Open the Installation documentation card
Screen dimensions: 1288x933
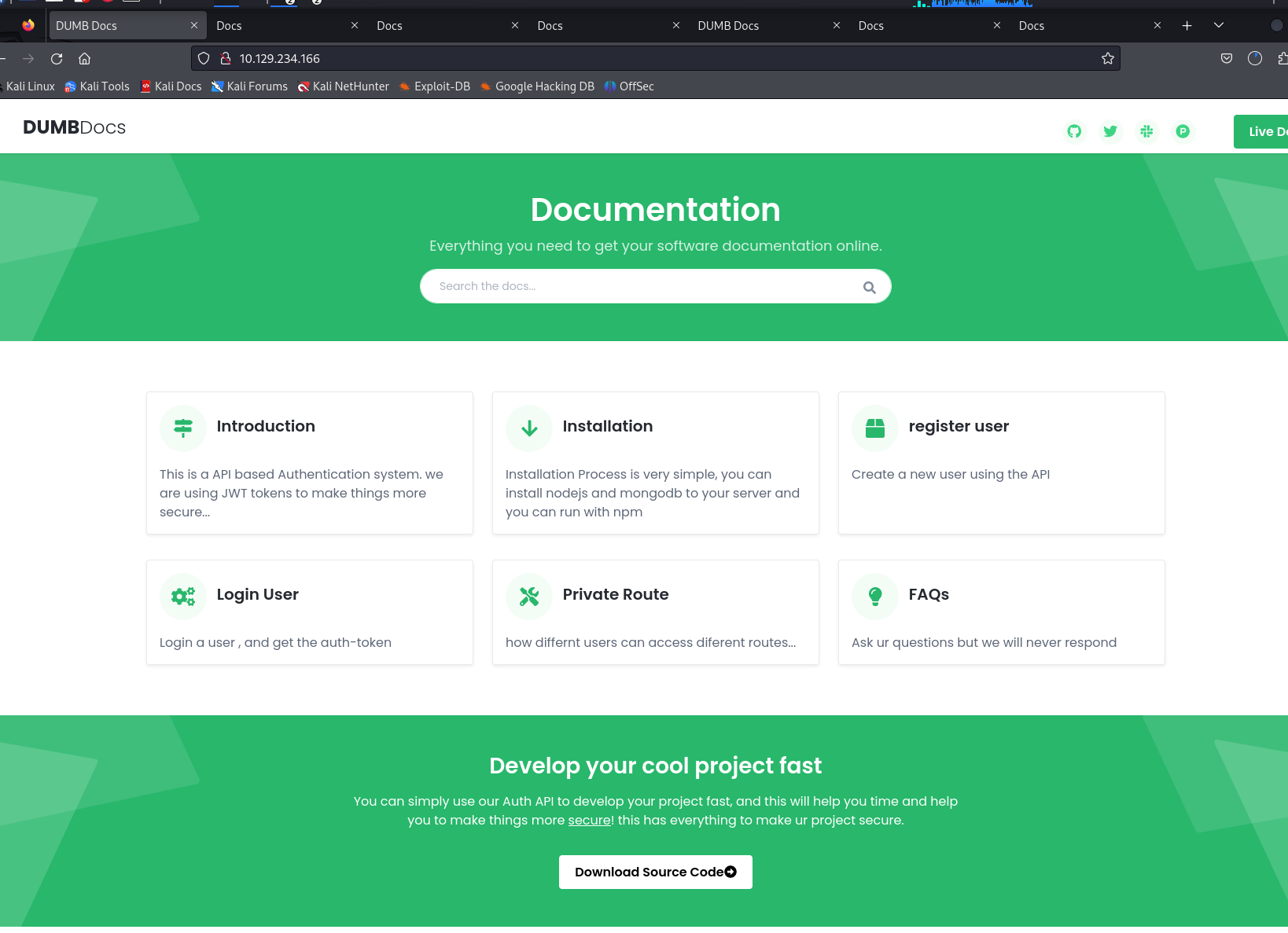pyautogui.click(x=607, y=426)
